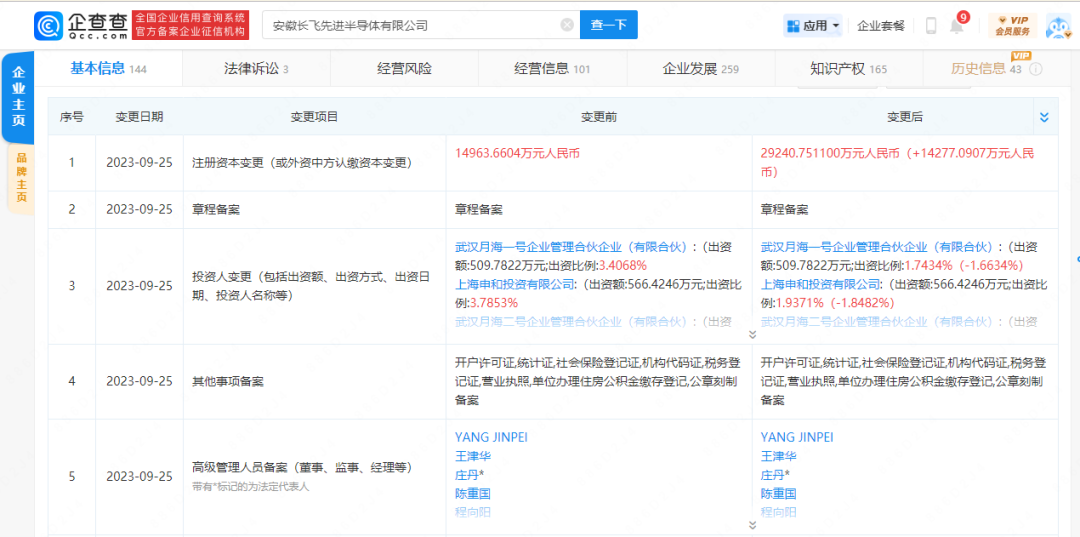Click the 变更日期 column header
The width and height of the screenshot is (1080, 537).
(x=139, y=117)
